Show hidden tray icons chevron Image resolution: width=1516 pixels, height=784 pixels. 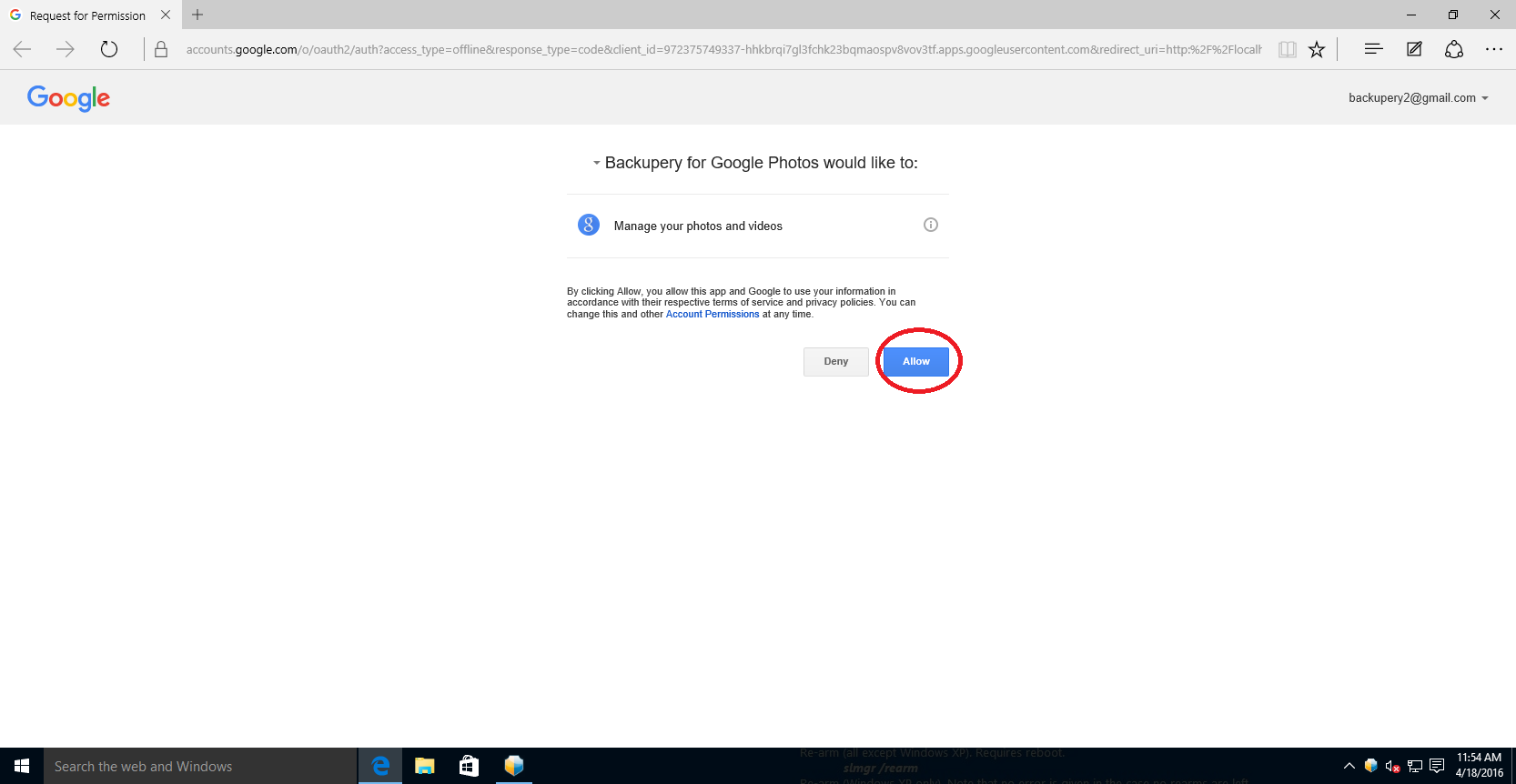pos(1349,766)
